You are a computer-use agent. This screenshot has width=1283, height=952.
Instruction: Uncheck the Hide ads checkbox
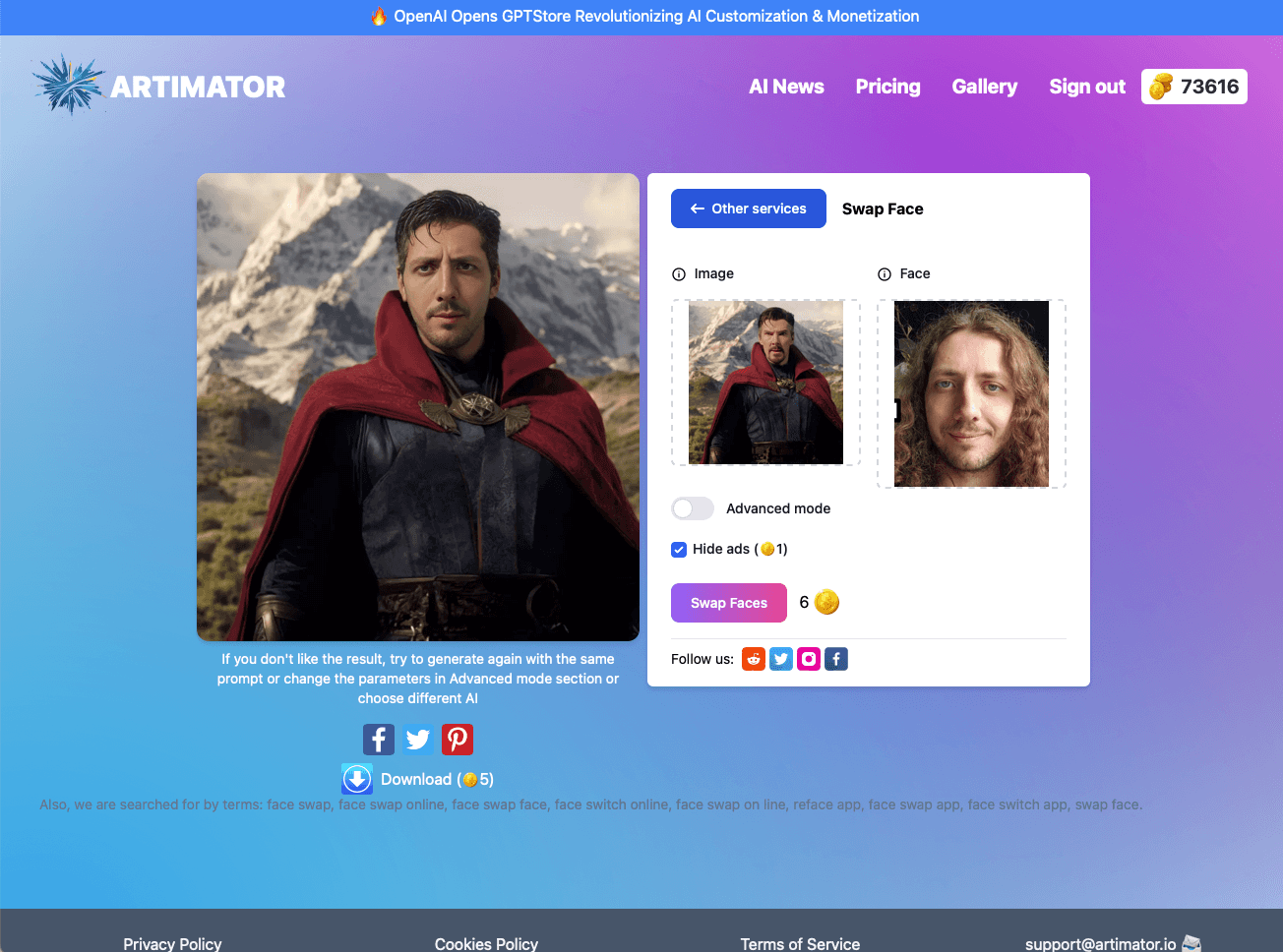pyautogui.click(x=679, y=550)
